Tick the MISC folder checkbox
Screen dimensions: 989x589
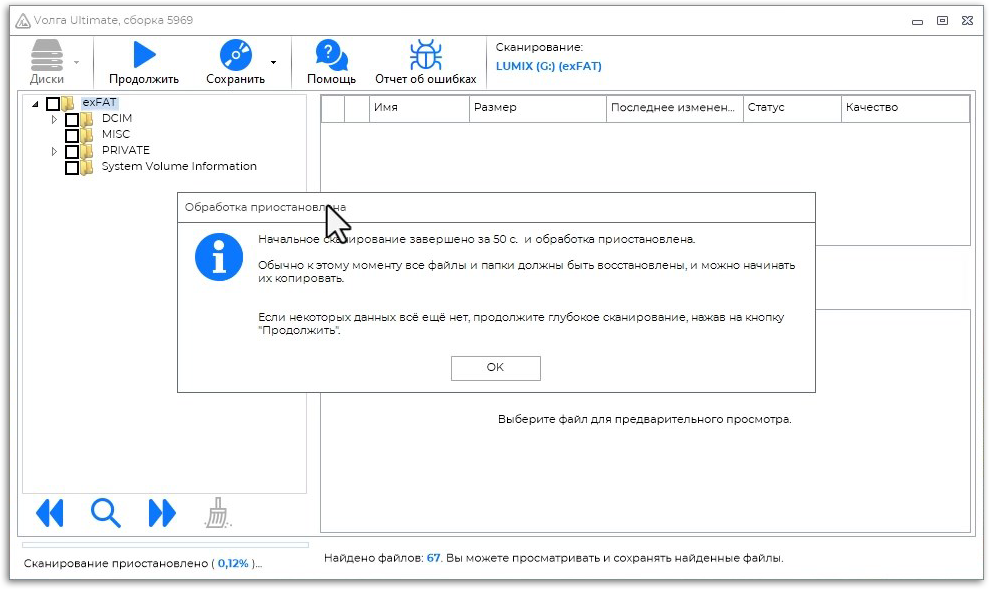click(72, 135)
